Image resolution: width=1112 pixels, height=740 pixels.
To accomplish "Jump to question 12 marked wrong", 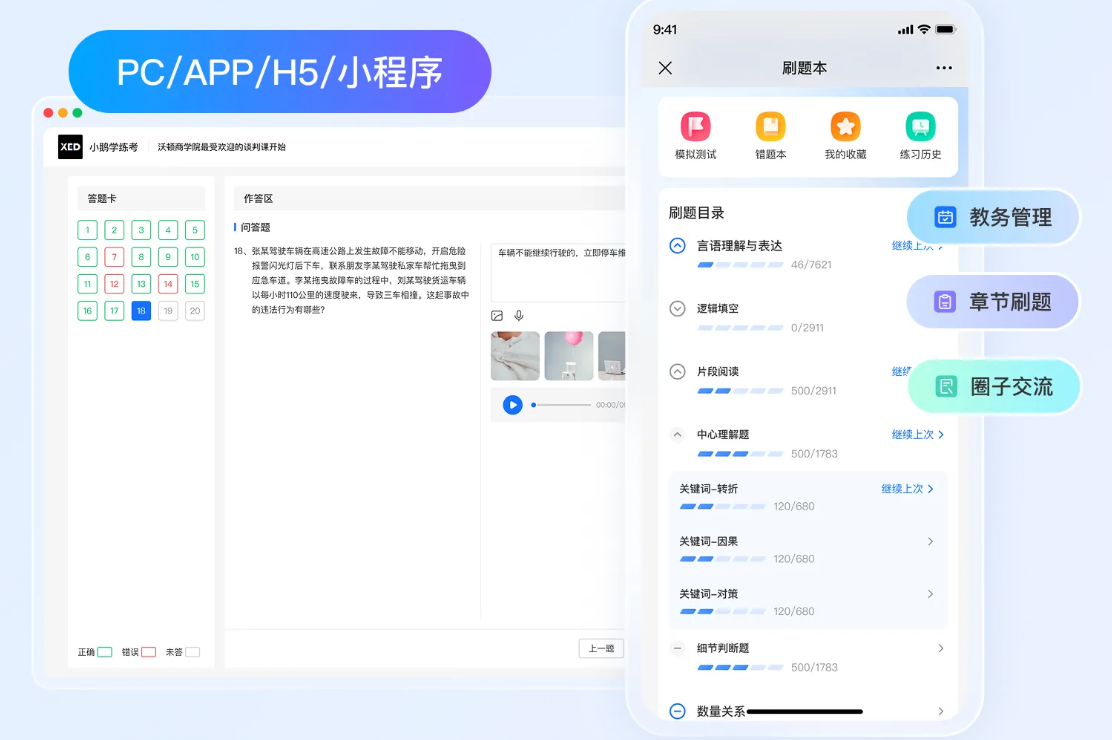I will (x=114, y=284).
